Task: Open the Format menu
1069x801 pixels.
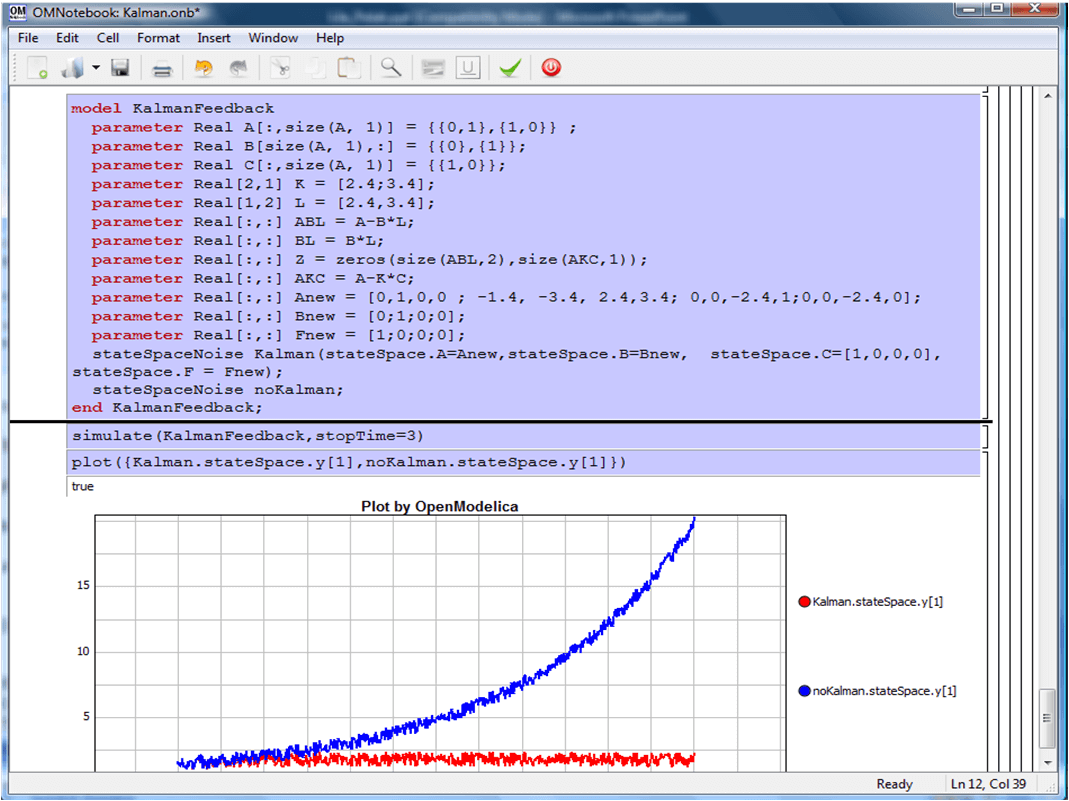Action: [x=158, y=38]
